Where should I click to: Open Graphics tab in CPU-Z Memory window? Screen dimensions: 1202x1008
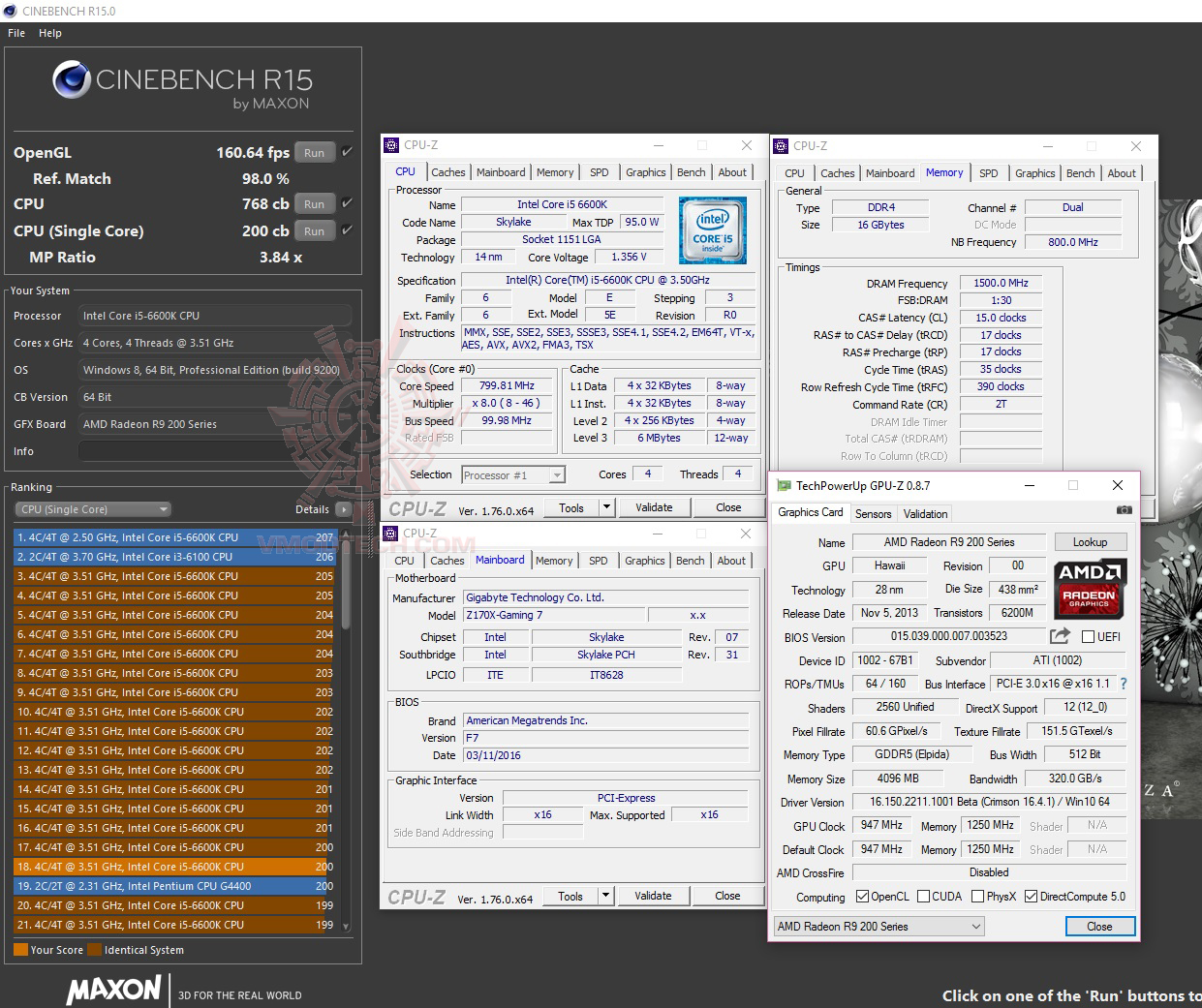click(x=1035, y=173)
